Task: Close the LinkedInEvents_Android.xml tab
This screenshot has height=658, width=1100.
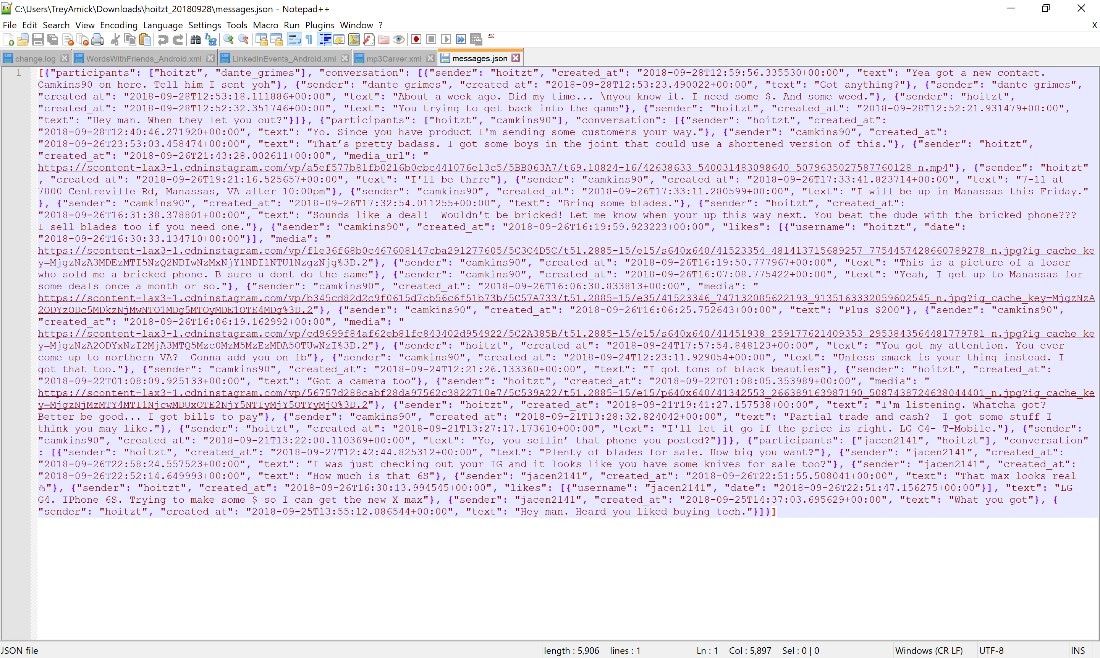Action: click(345, 58)
